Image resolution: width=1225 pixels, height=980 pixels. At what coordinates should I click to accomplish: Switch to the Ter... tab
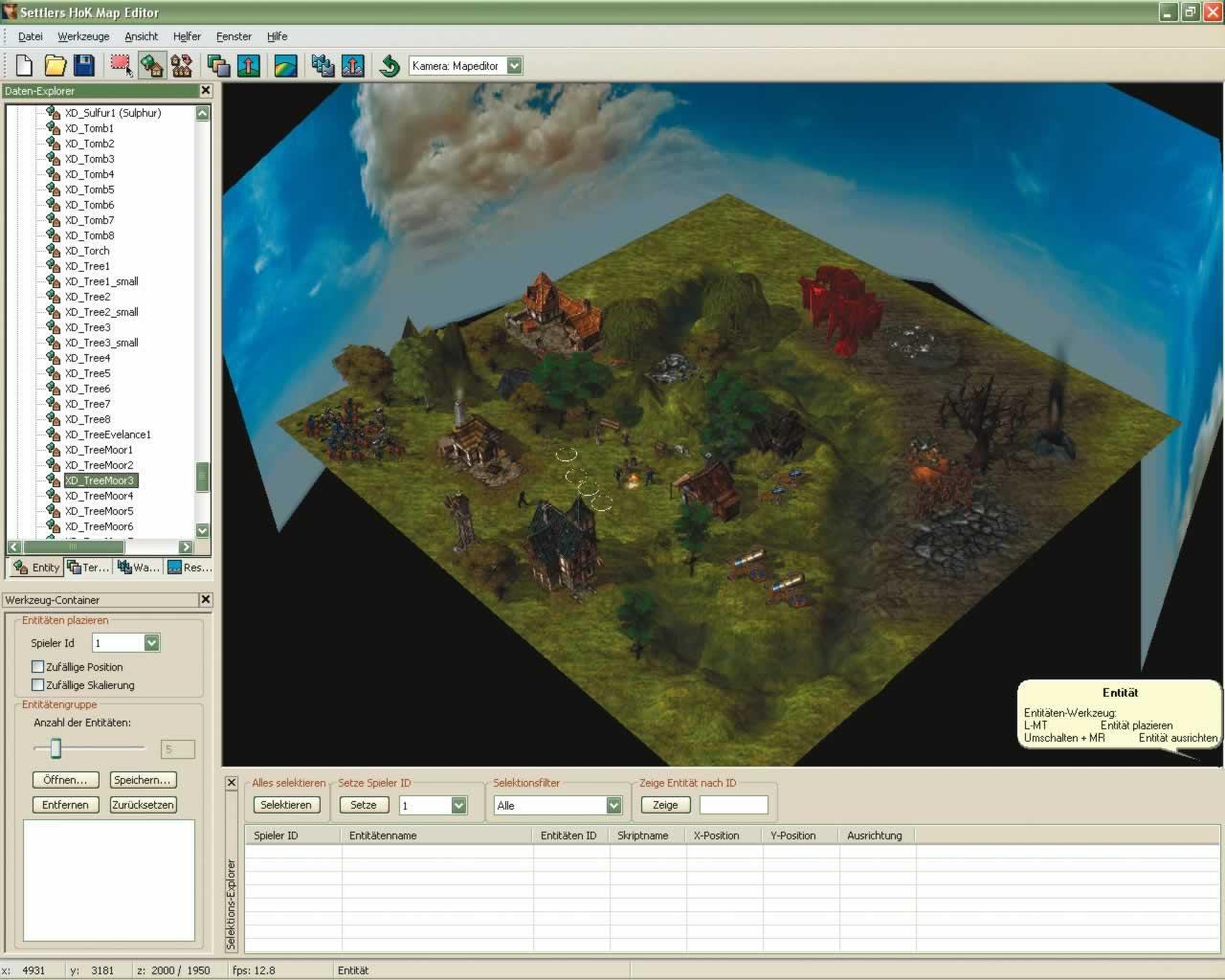pos(88,568)
